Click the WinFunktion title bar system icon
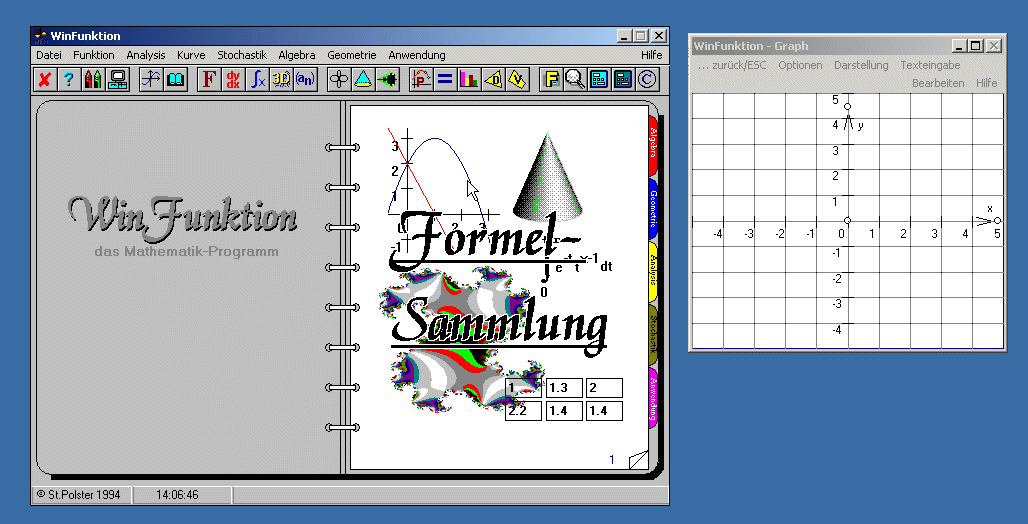 click(40, 36)
